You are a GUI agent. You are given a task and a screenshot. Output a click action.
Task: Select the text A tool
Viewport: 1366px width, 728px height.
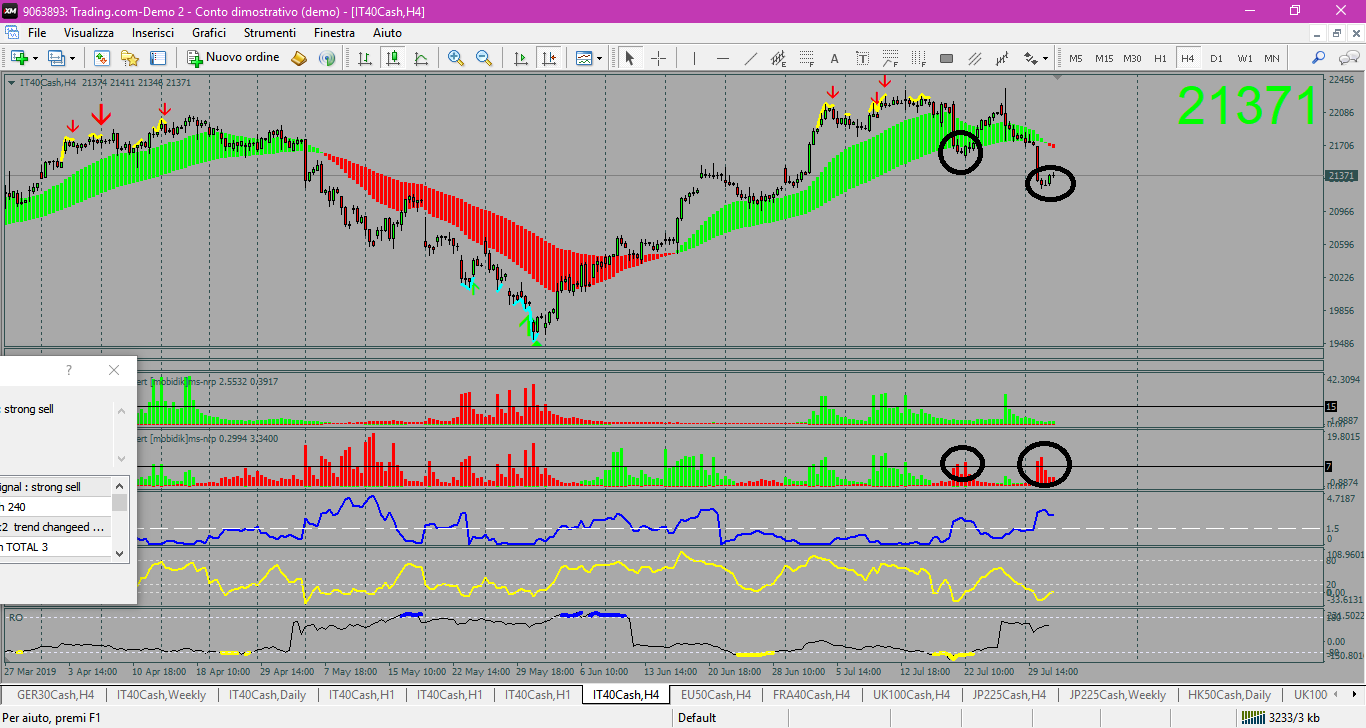click(834, 58)
